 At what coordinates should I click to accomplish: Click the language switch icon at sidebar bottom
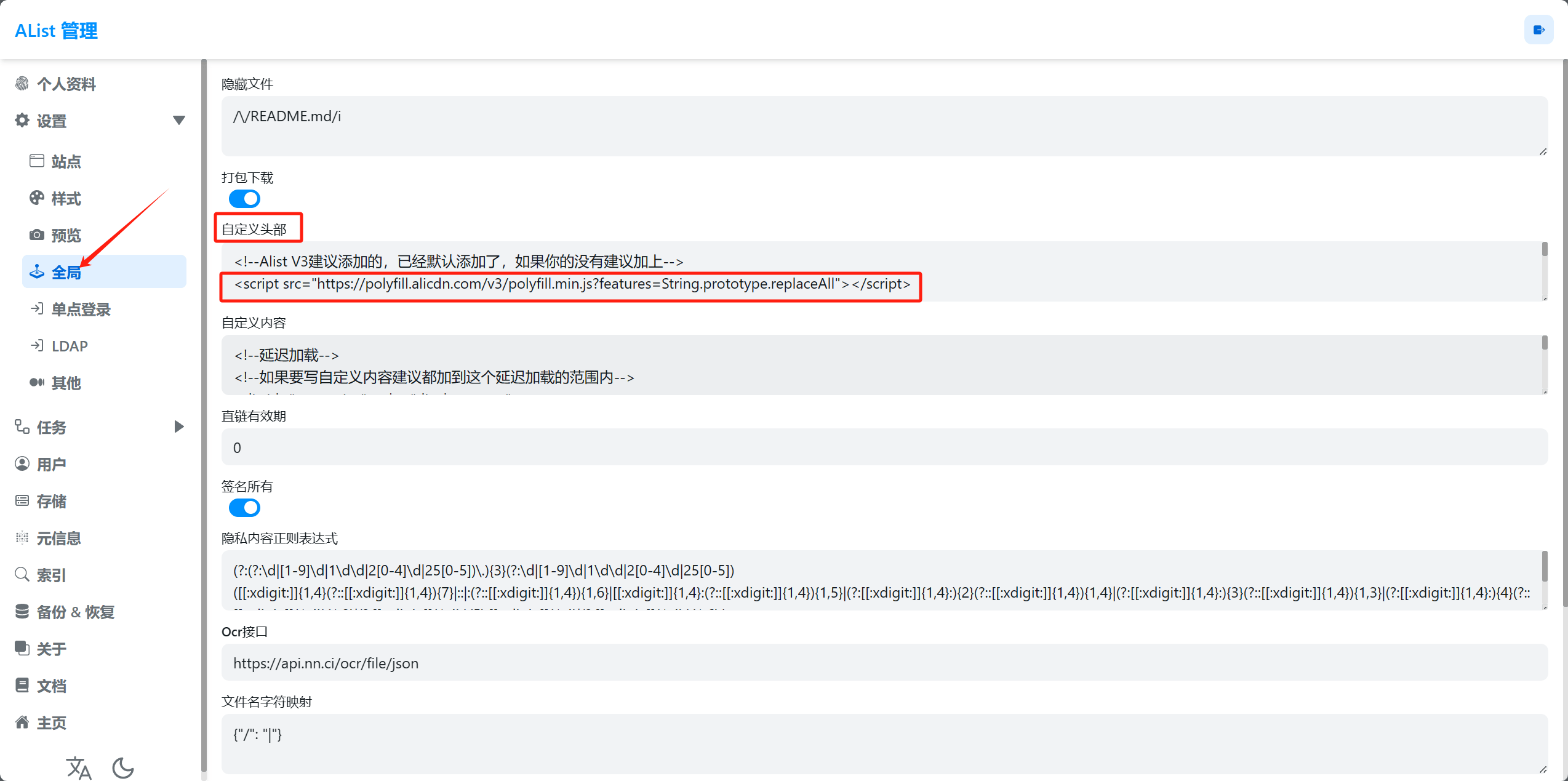click(79, 767)
